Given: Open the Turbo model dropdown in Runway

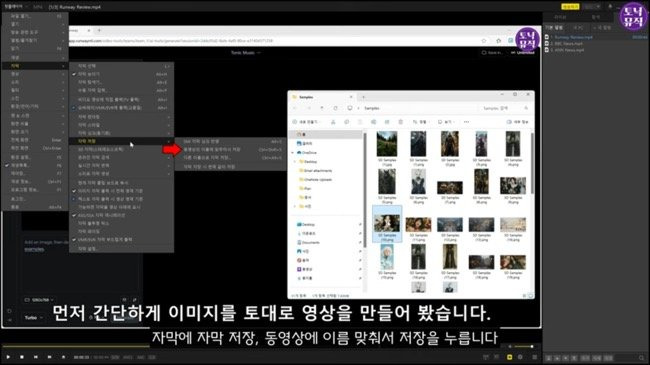Looking at the screenshot, I should click(x=34, y=318).
